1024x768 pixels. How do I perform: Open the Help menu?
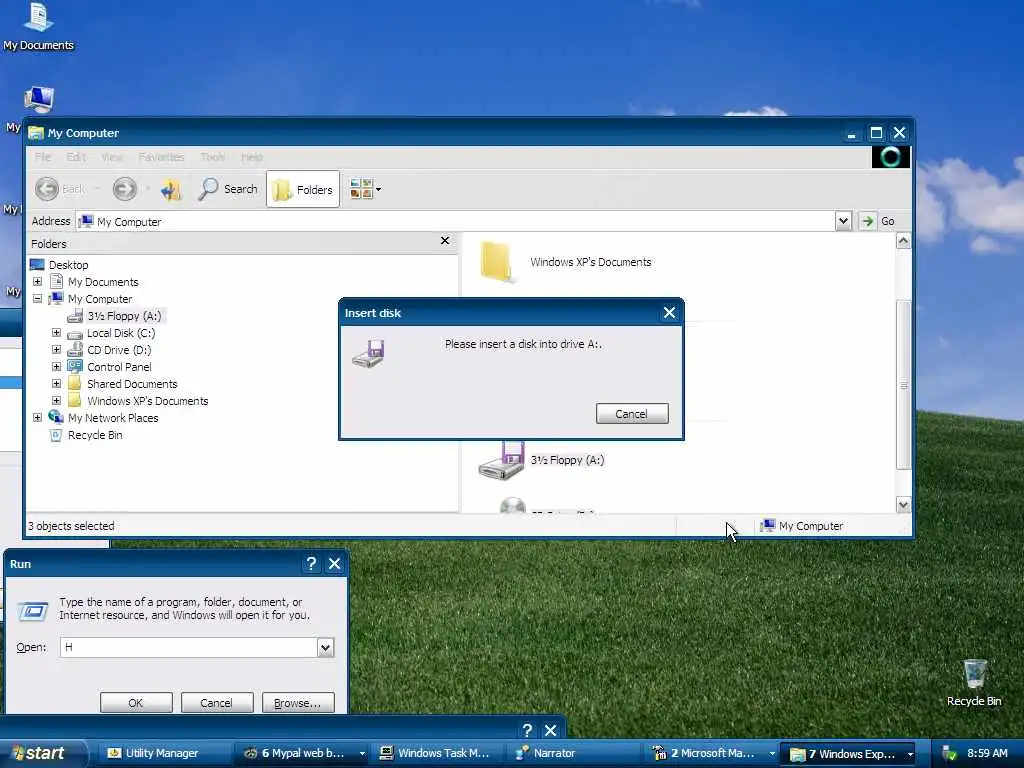[x=251, y=157]
